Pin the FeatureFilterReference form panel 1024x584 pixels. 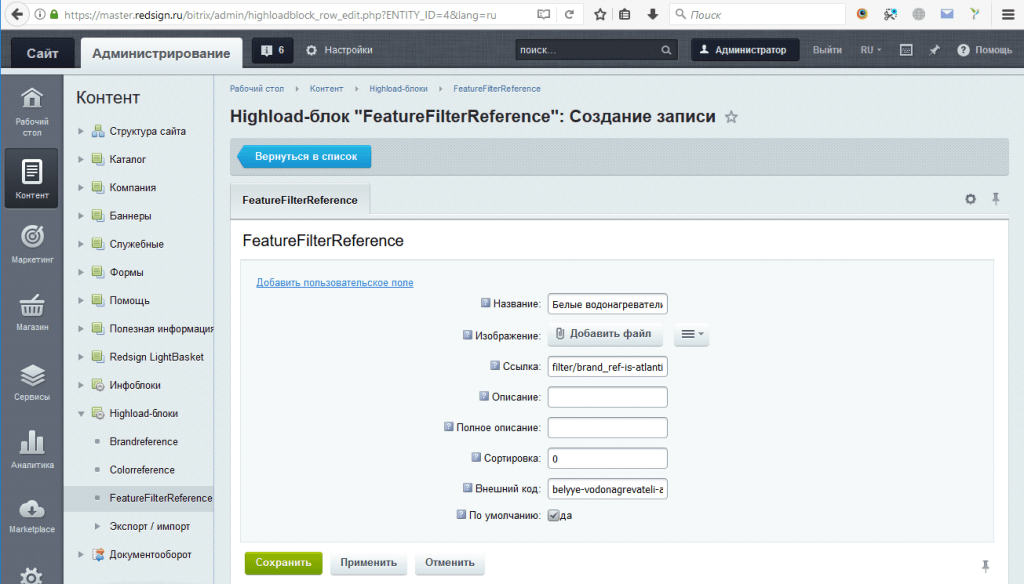point(995,199)
